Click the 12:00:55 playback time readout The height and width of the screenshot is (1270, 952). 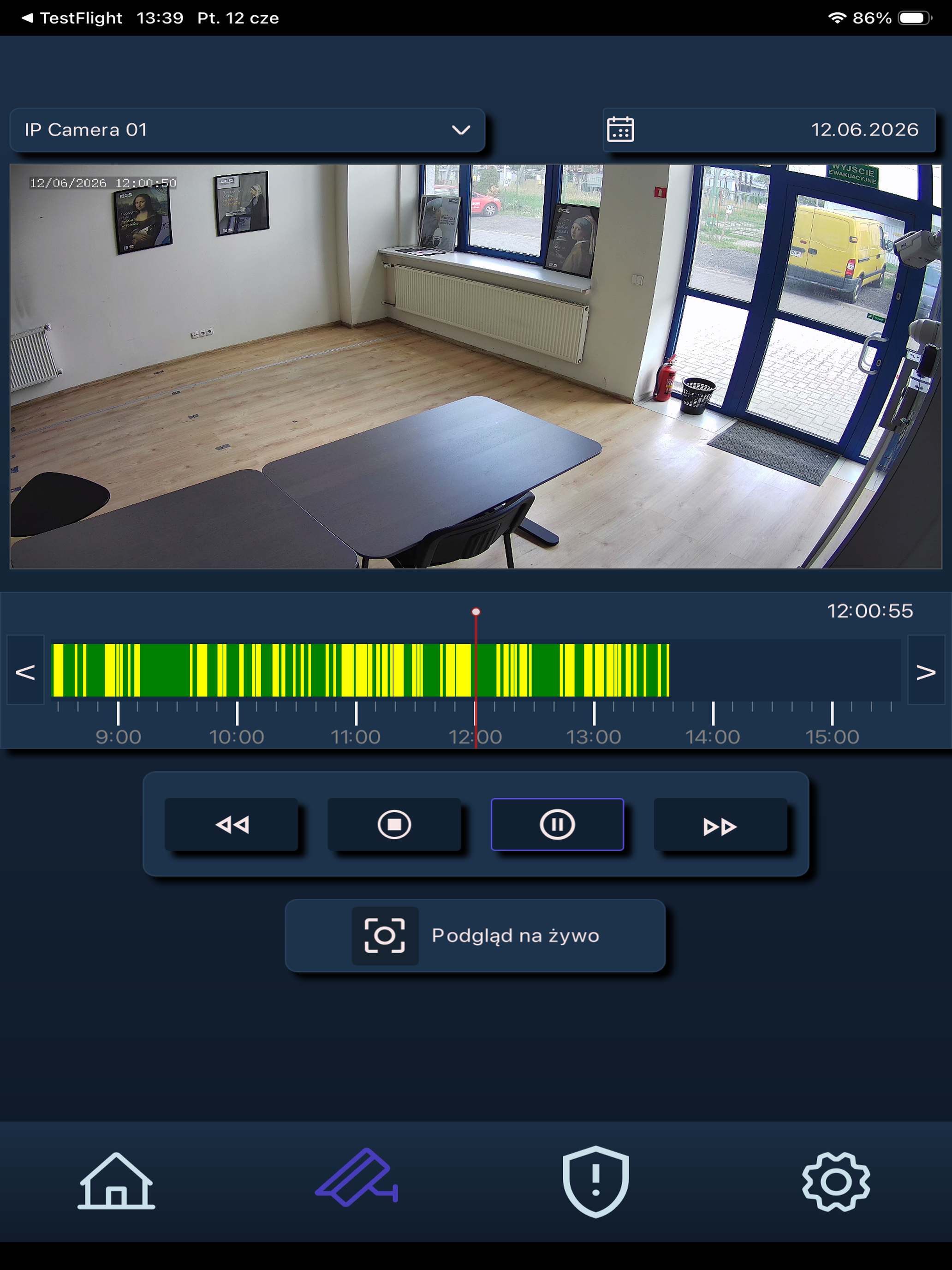pos(870,611)
